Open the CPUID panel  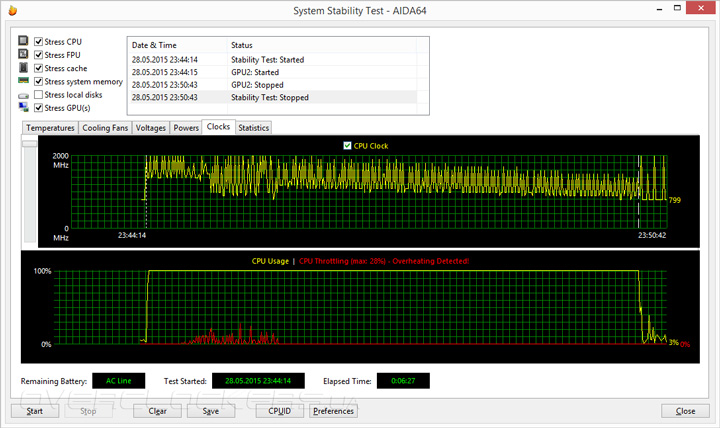point(280,411)
